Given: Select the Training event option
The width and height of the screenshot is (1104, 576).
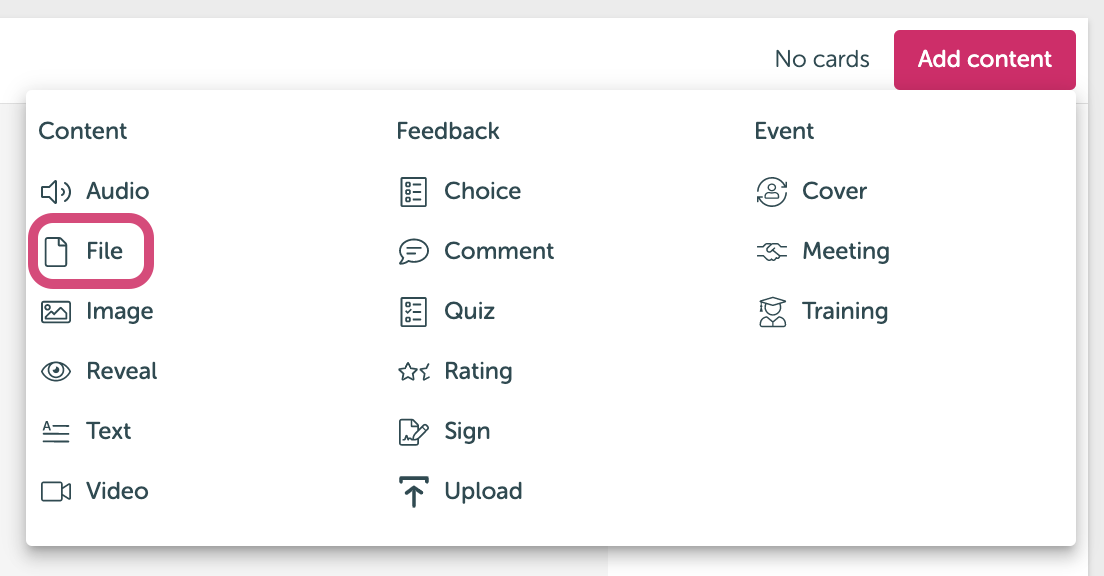Looking at the screenshot, I should (822, 311).
